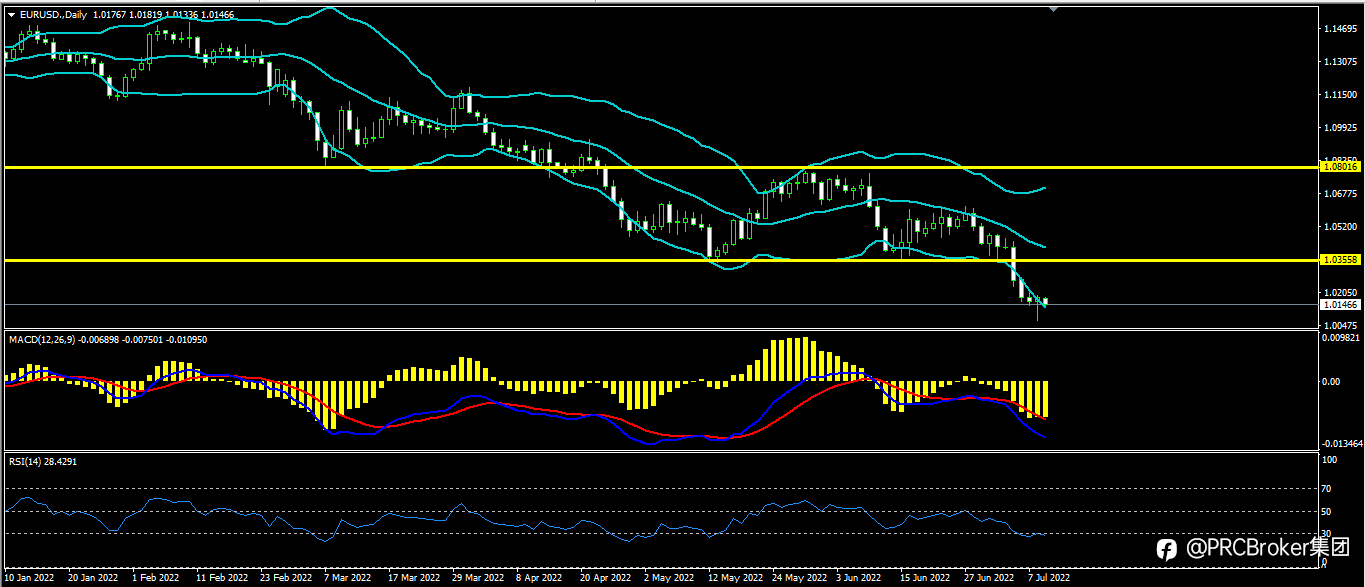Select the yellow 1.08016 price label

tap(1340, 166)
